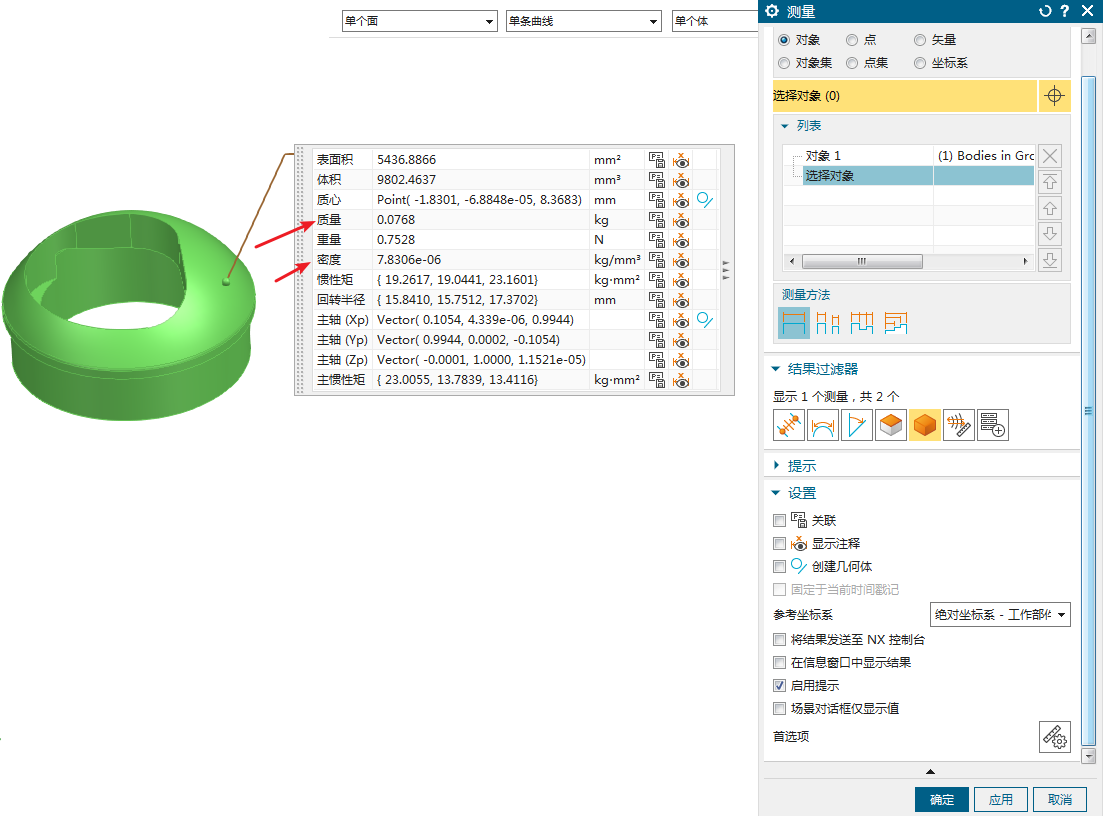Open the 测量 dialog gear menu
The width and height of the screenshot is (1109, 816).
(772, 11)
